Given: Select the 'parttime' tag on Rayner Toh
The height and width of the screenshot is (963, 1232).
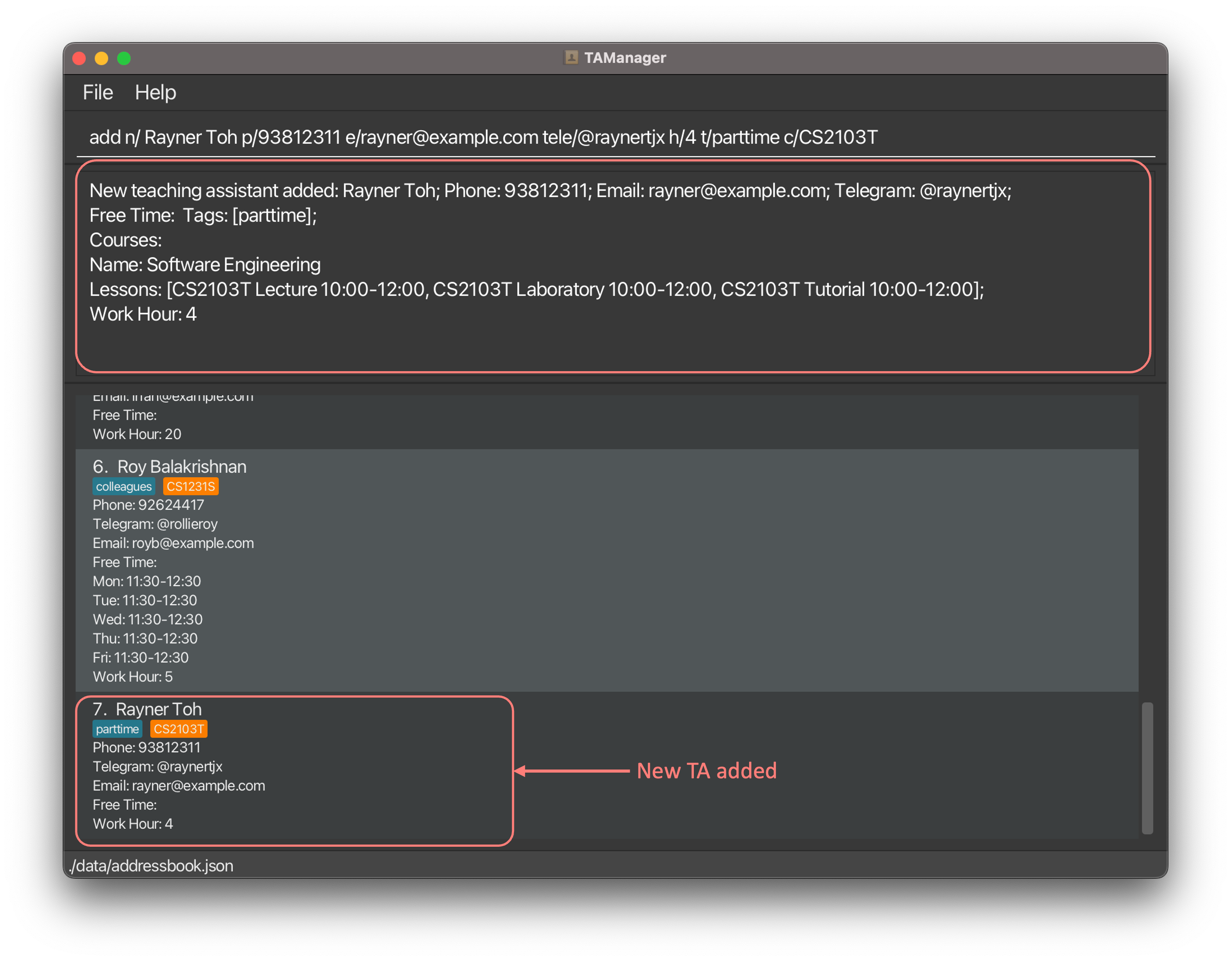Looking at the screenshot, I should 118,729.
